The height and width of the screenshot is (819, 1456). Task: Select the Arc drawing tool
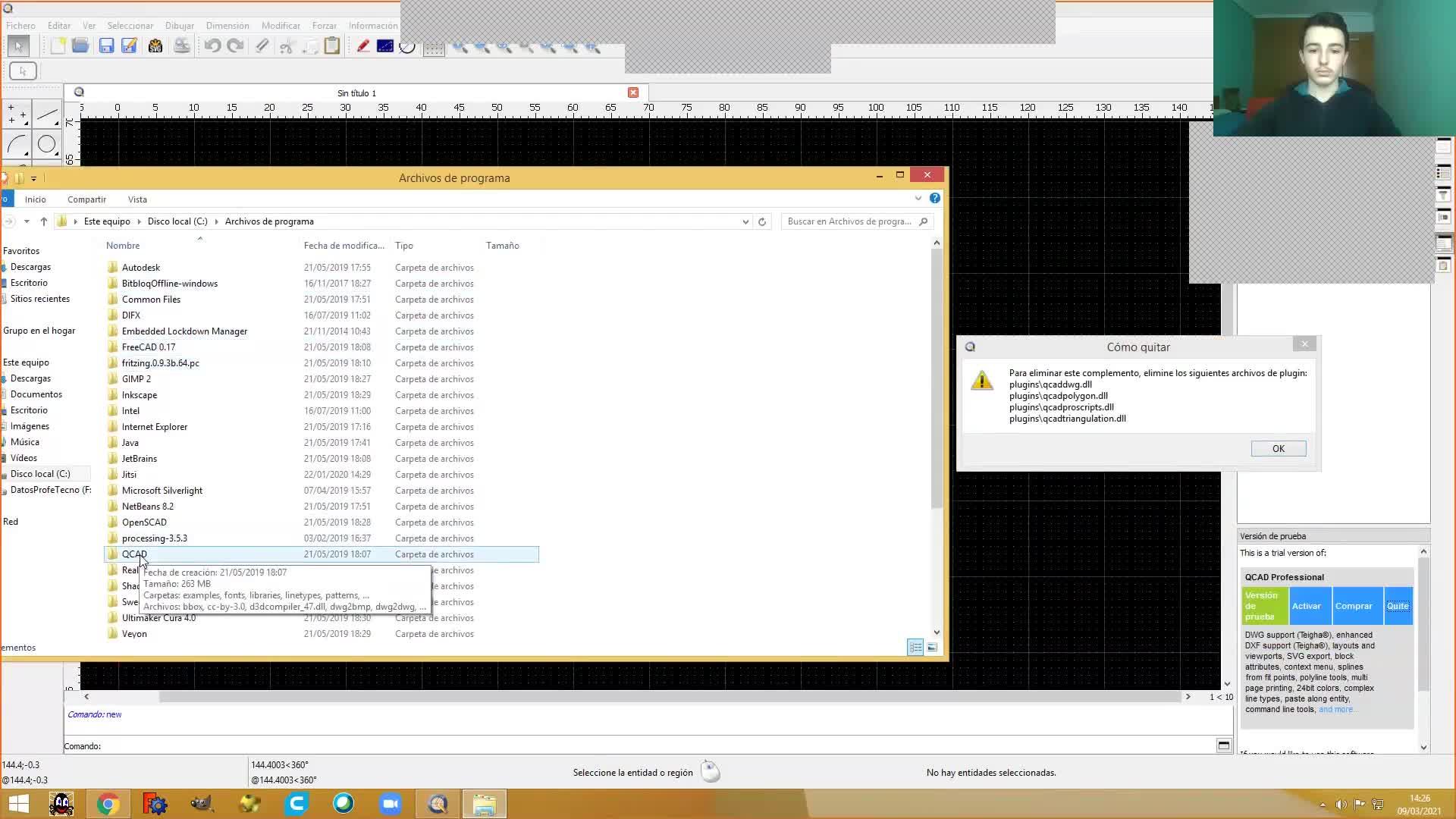tap(18, 144)
